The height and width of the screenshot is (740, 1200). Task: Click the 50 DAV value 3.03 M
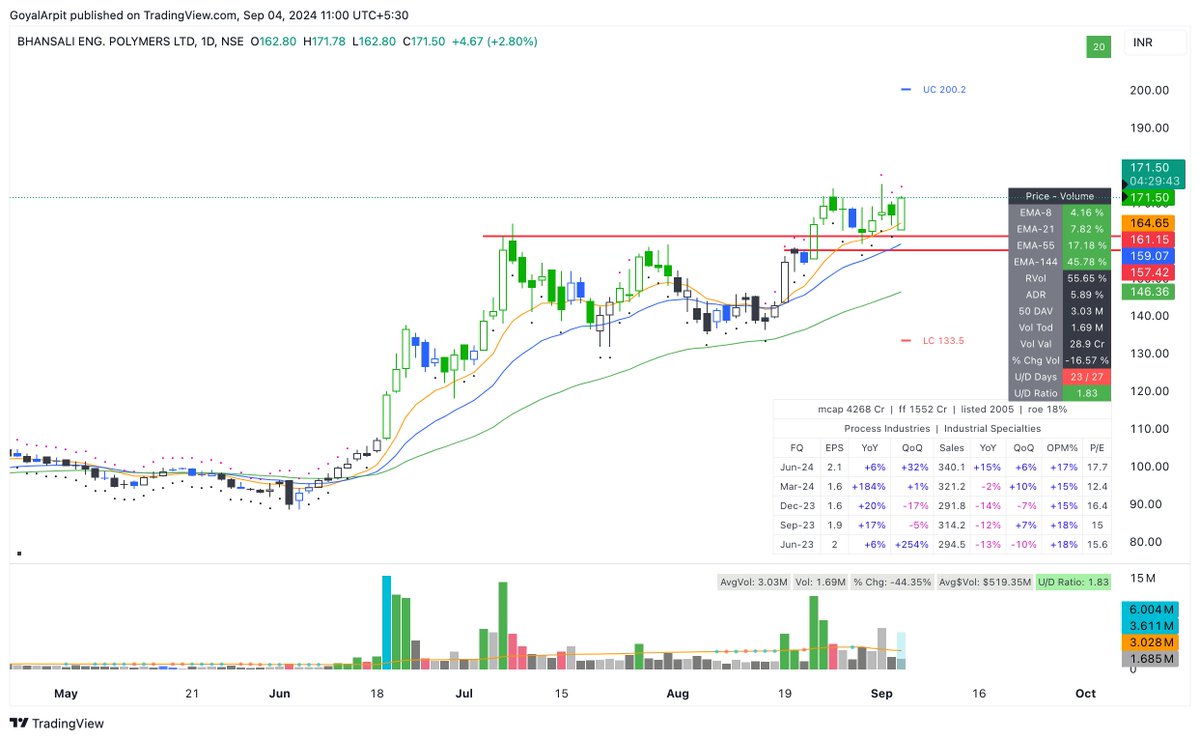point(1085,311)
